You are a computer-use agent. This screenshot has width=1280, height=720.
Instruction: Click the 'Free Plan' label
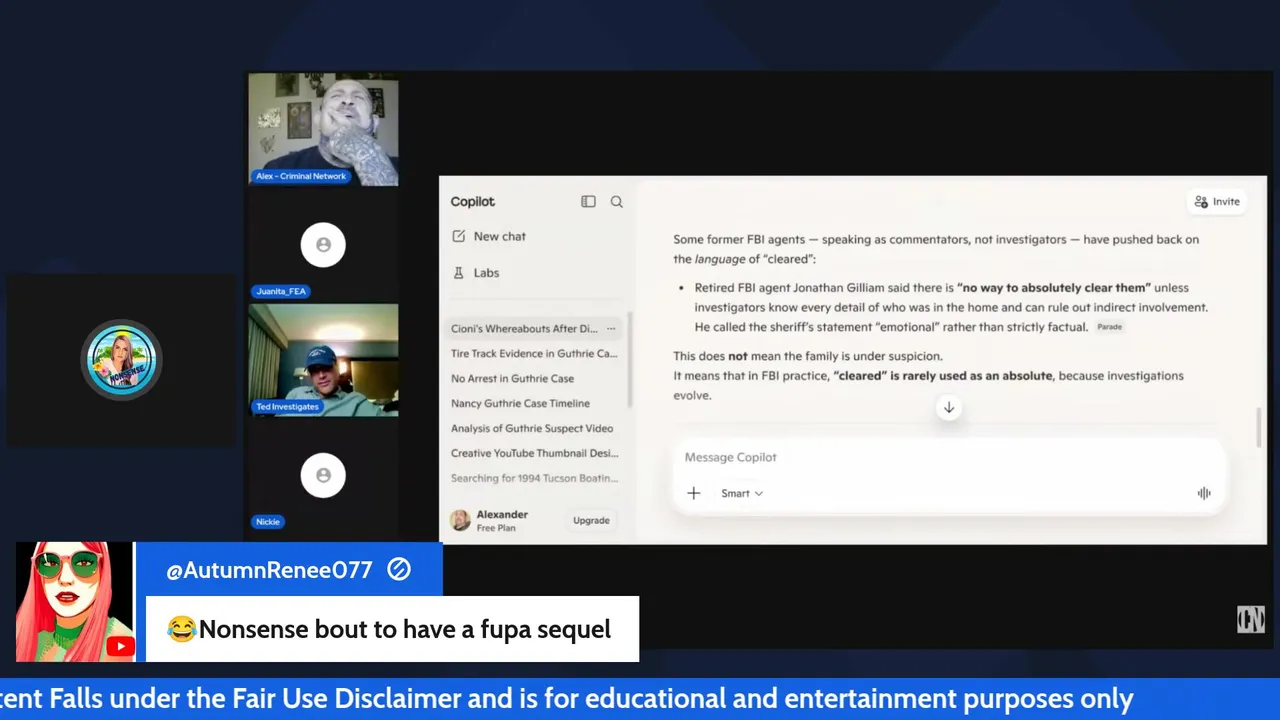496,528
